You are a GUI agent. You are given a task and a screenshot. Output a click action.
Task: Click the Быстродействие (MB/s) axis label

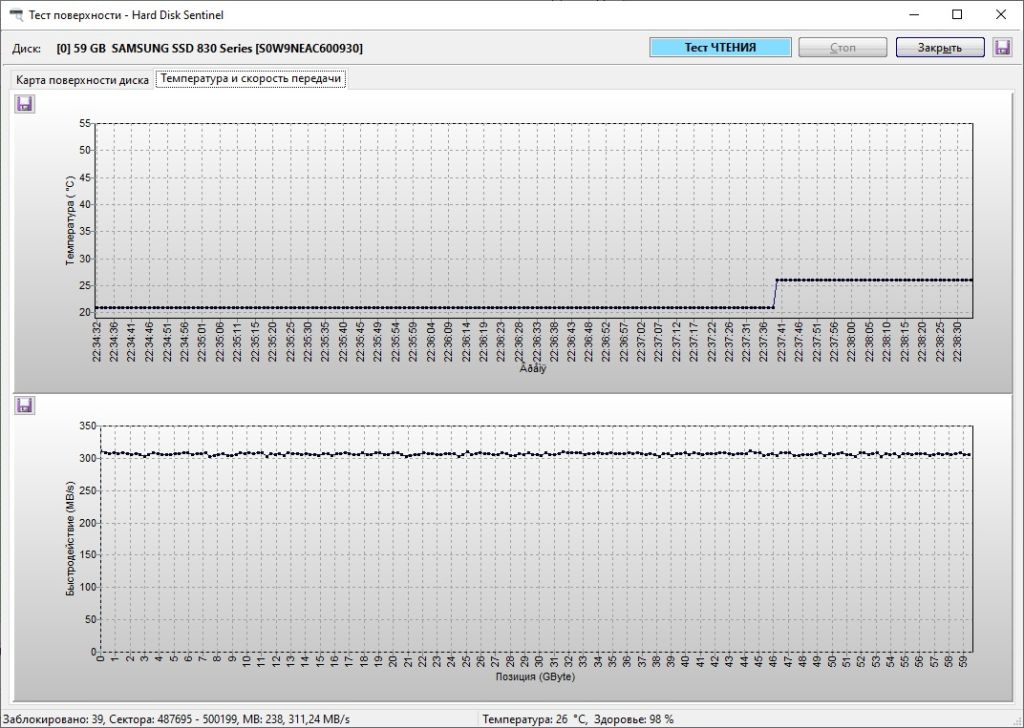click(x=71, y=539)
